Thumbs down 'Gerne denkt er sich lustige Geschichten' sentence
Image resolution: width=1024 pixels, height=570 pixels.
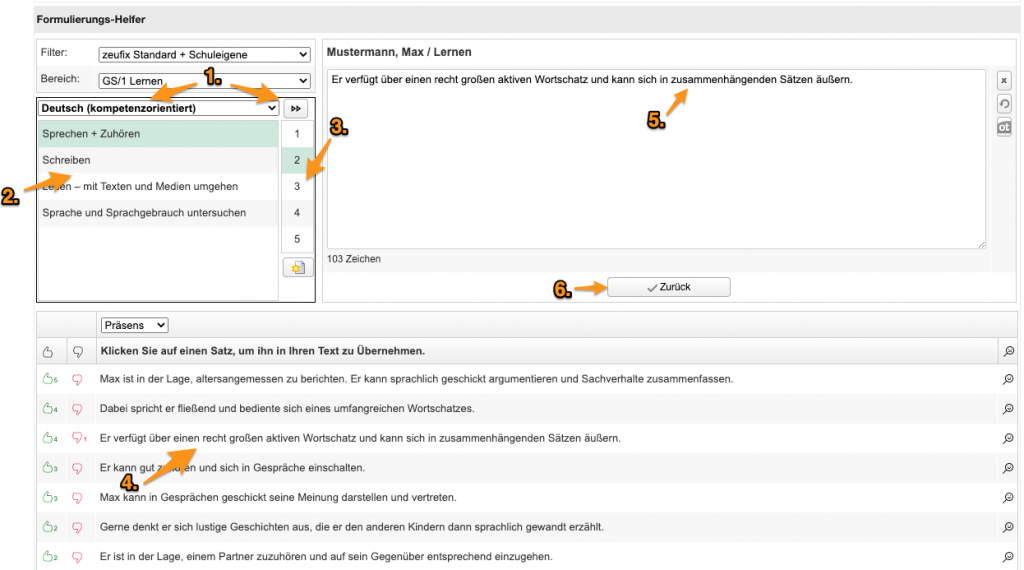click(x=77, y=527)
